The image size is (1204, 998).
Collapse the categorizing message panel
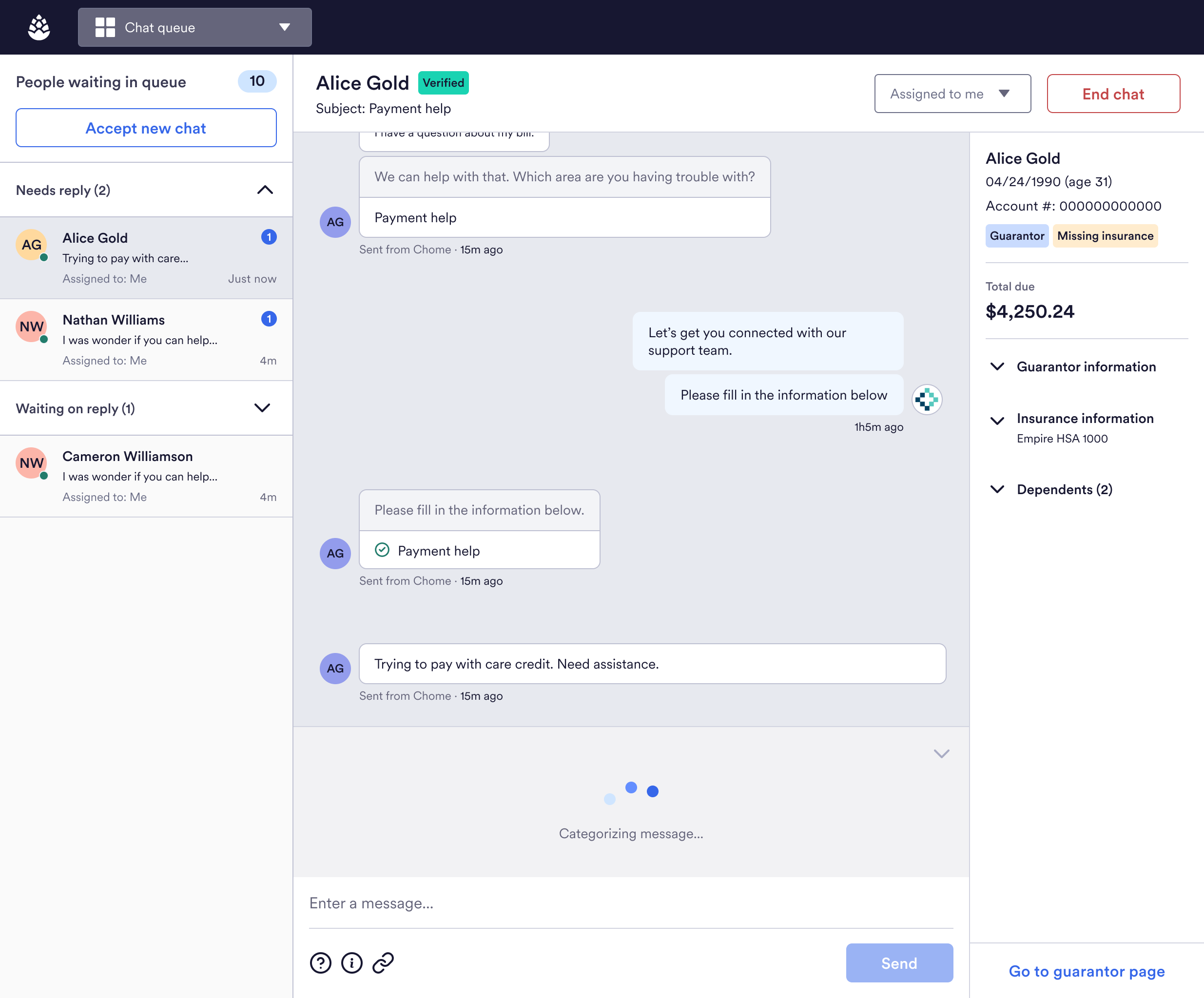tap(941, 754)
